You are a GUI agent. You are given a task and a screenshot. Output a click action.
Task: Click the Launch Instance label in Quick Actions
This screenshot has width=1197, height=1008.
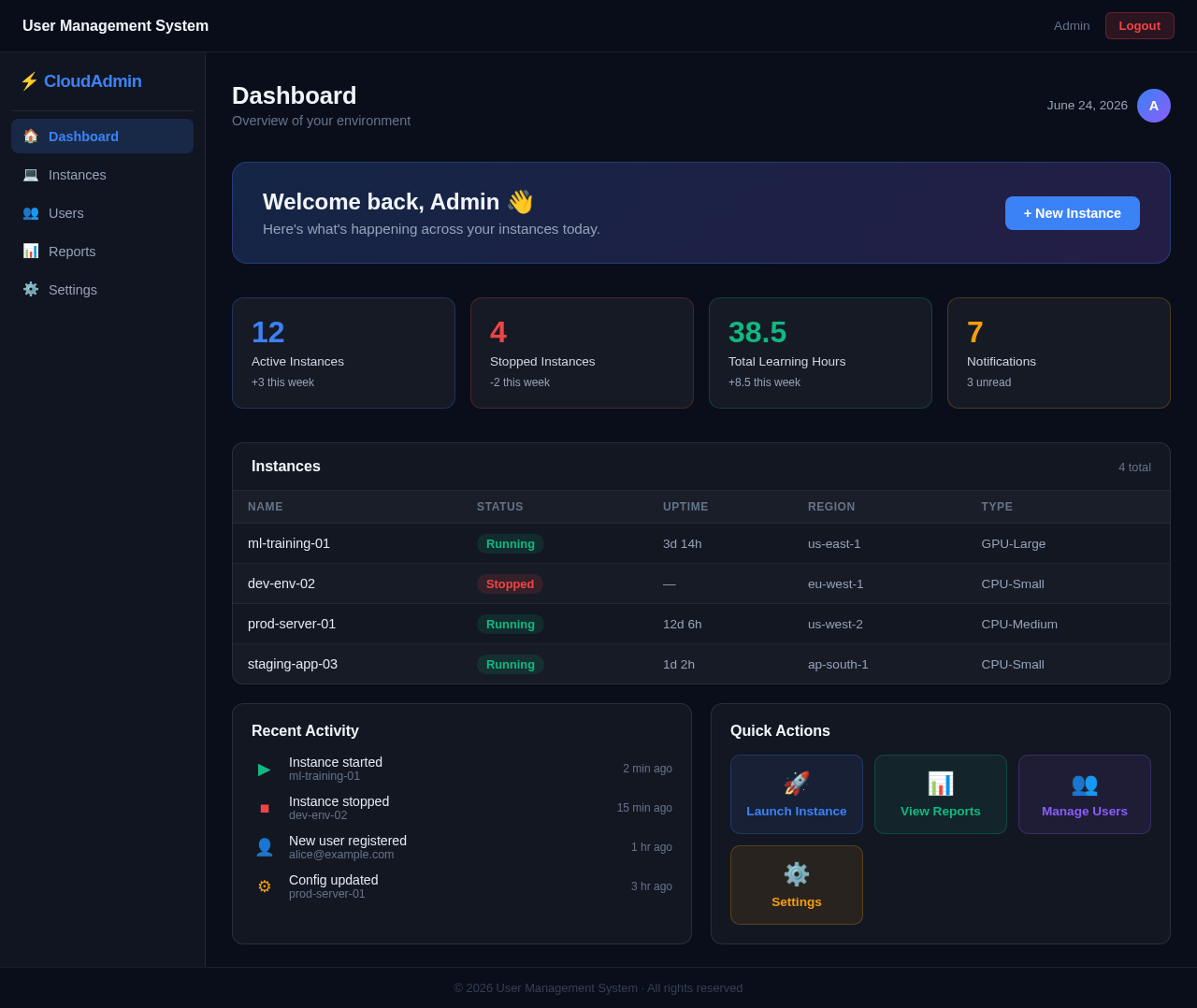[x=797, y=812]
